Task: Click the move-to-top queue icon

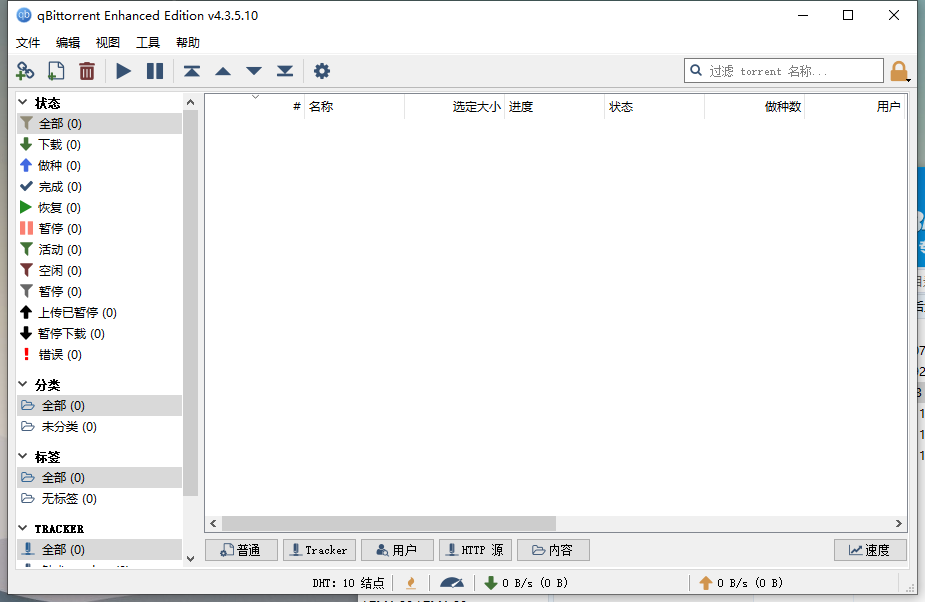Action: (x=192, y=70)
